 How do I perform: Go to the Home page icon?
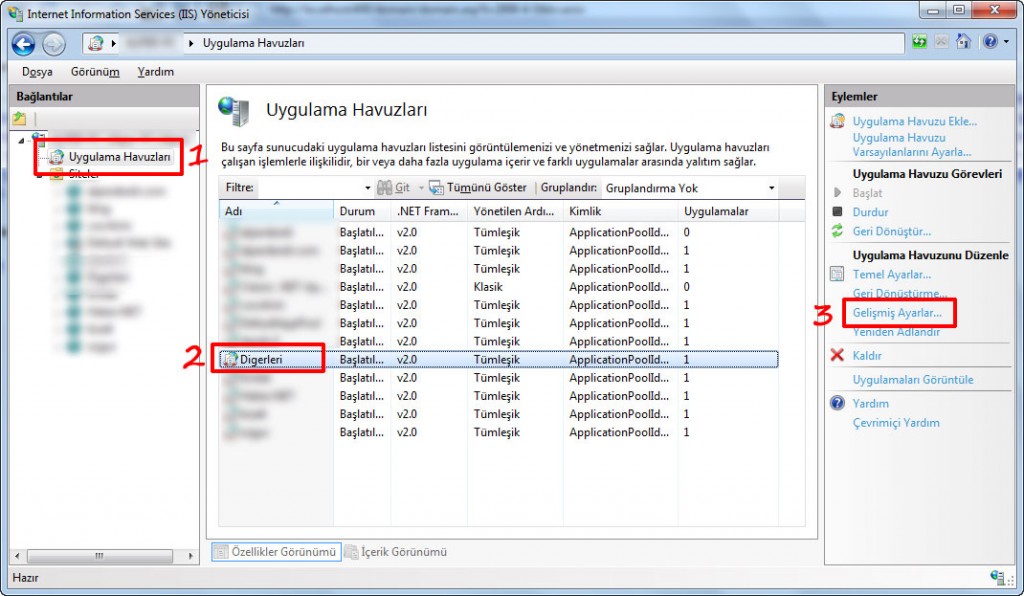click(x=963, y=42)
